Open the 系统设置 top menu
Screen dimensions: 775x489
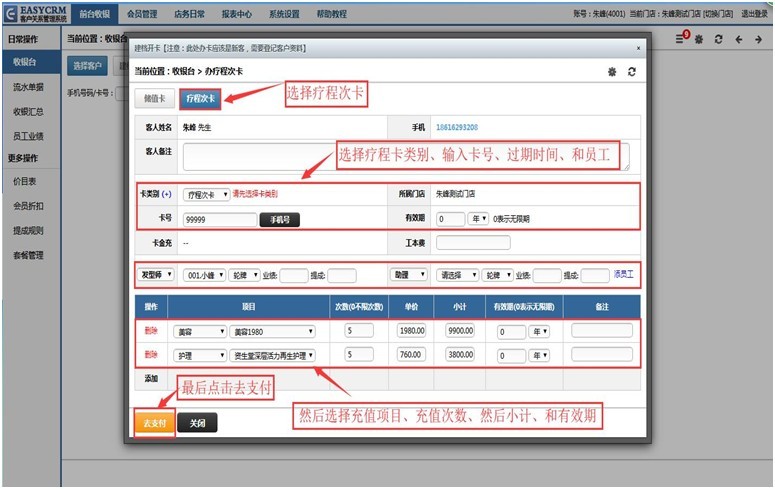[284, 14]
